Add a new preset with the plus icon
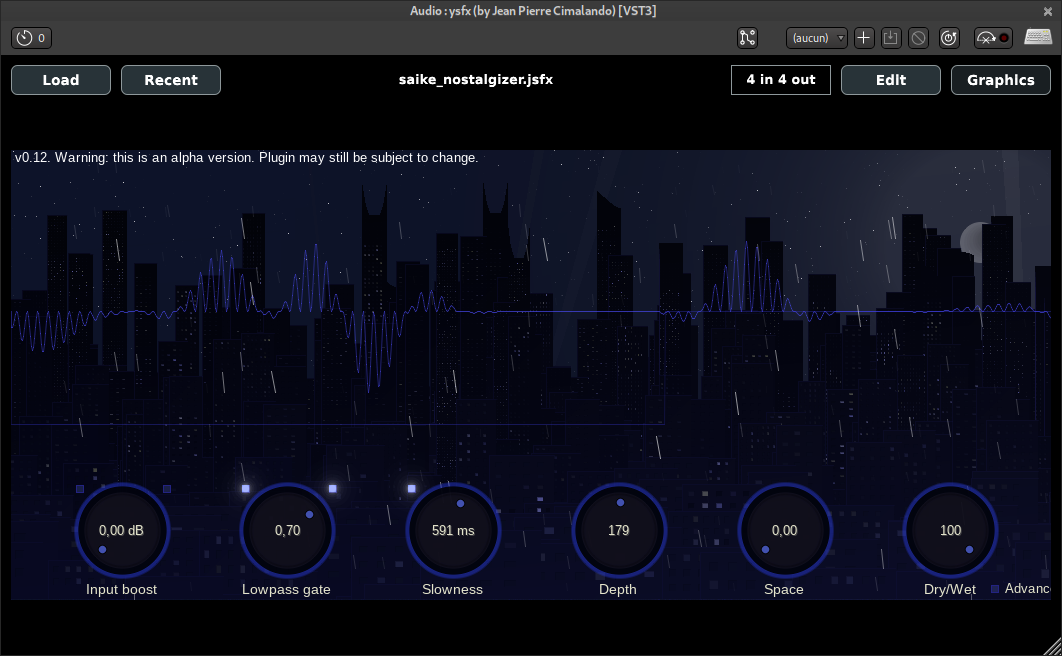The image size is (1062, 656). 864,38
